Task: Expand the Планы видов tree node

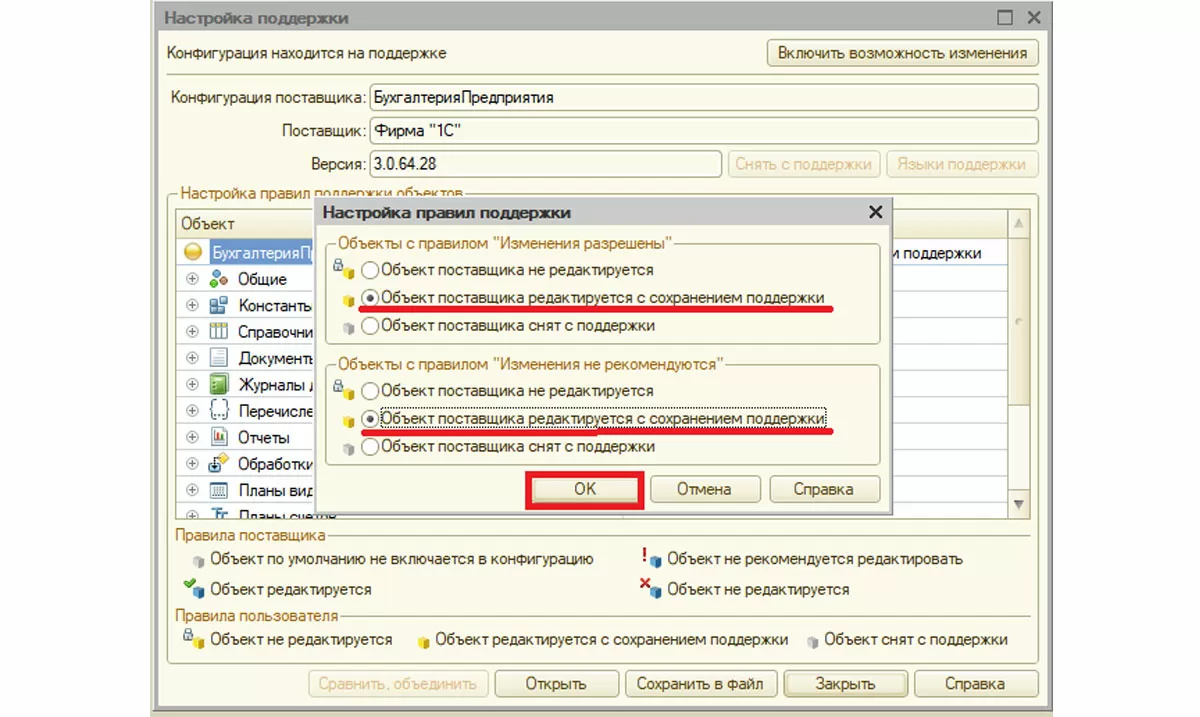Action: click(193, 490)
